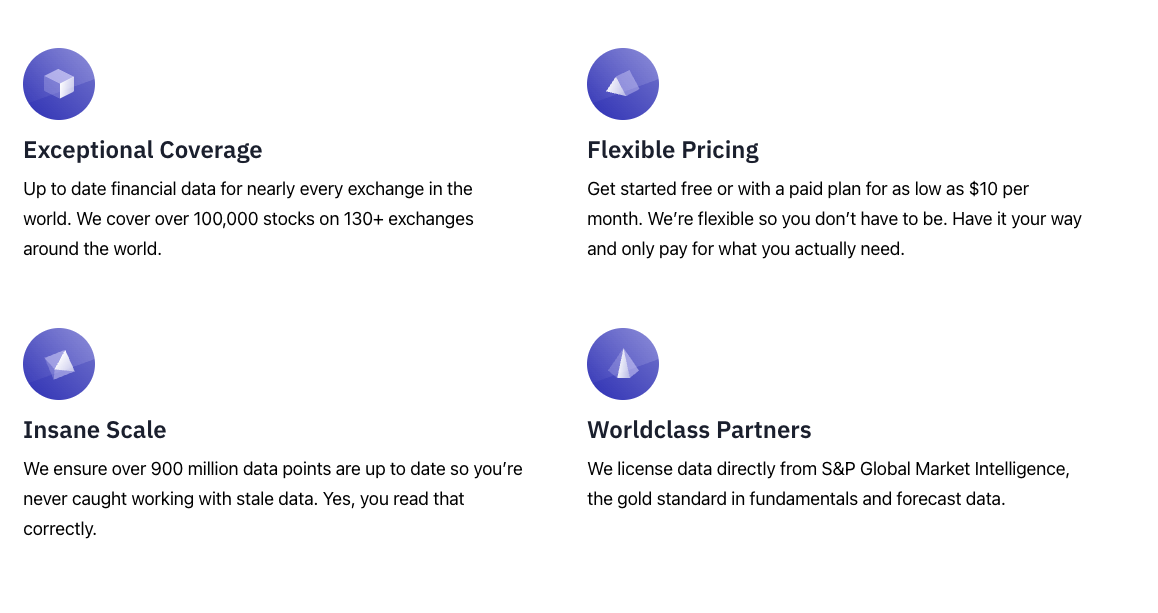
Task: Click the paragraph about S&P Global Market Intelligence
Action: coord(829,484)
